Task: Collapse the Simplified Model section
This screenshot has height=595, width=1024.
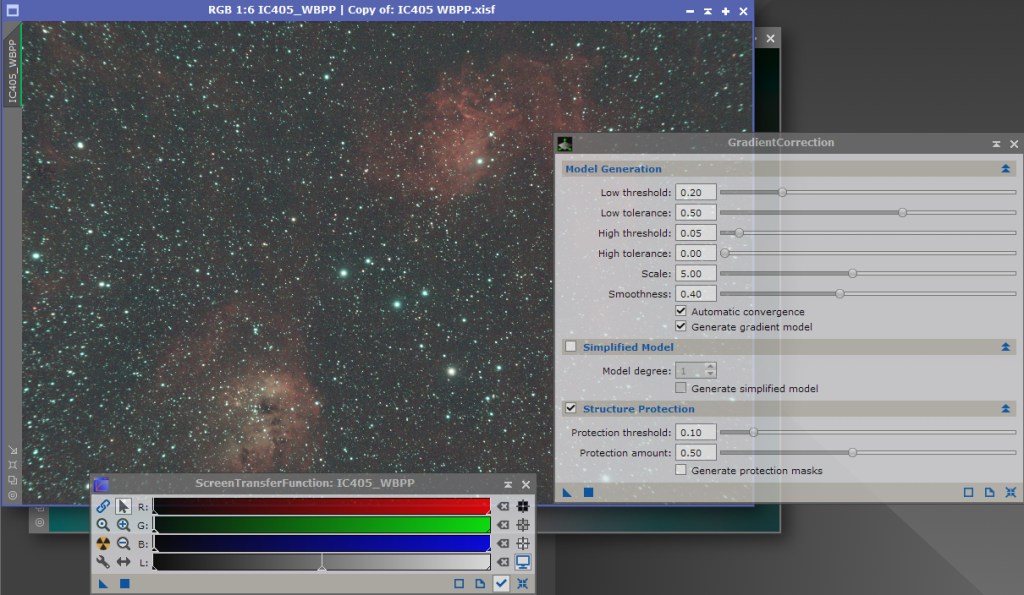Action: 1005,347
